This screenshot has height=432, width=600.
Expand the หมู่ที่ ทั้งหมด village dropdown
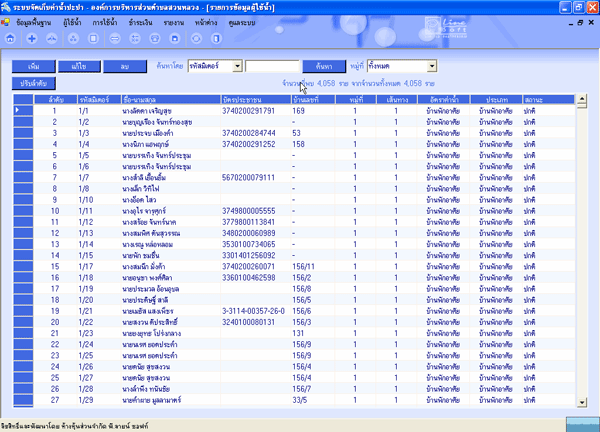[x=432, y=66]
